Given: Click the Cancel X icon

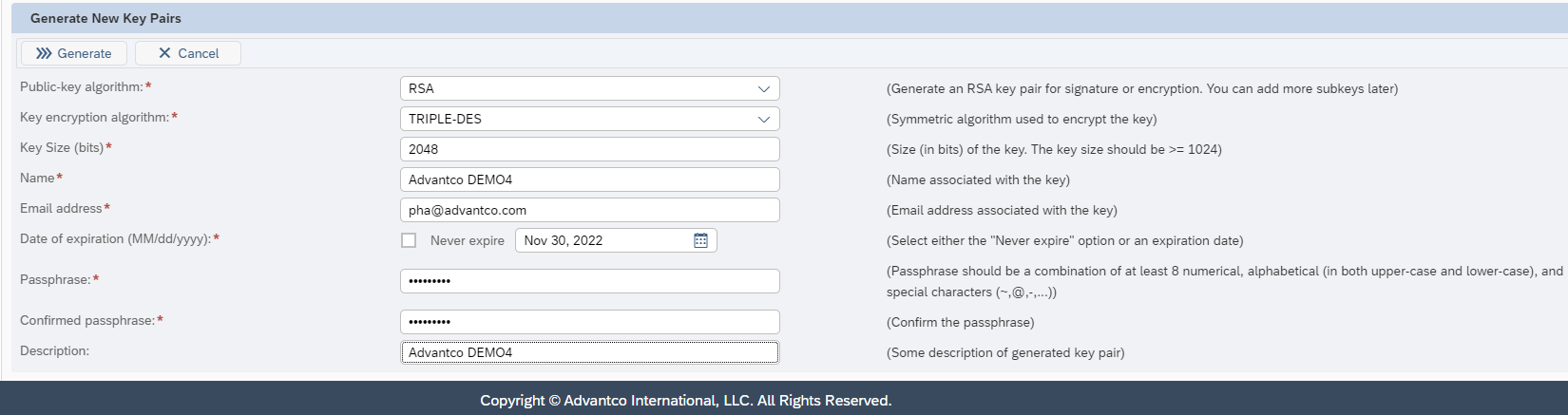Looking at the screenshot, I should coord(164,53).
